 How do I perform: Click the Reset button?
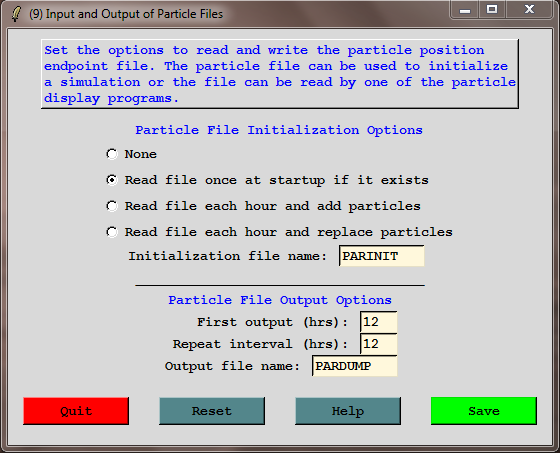tap(212, 411)
